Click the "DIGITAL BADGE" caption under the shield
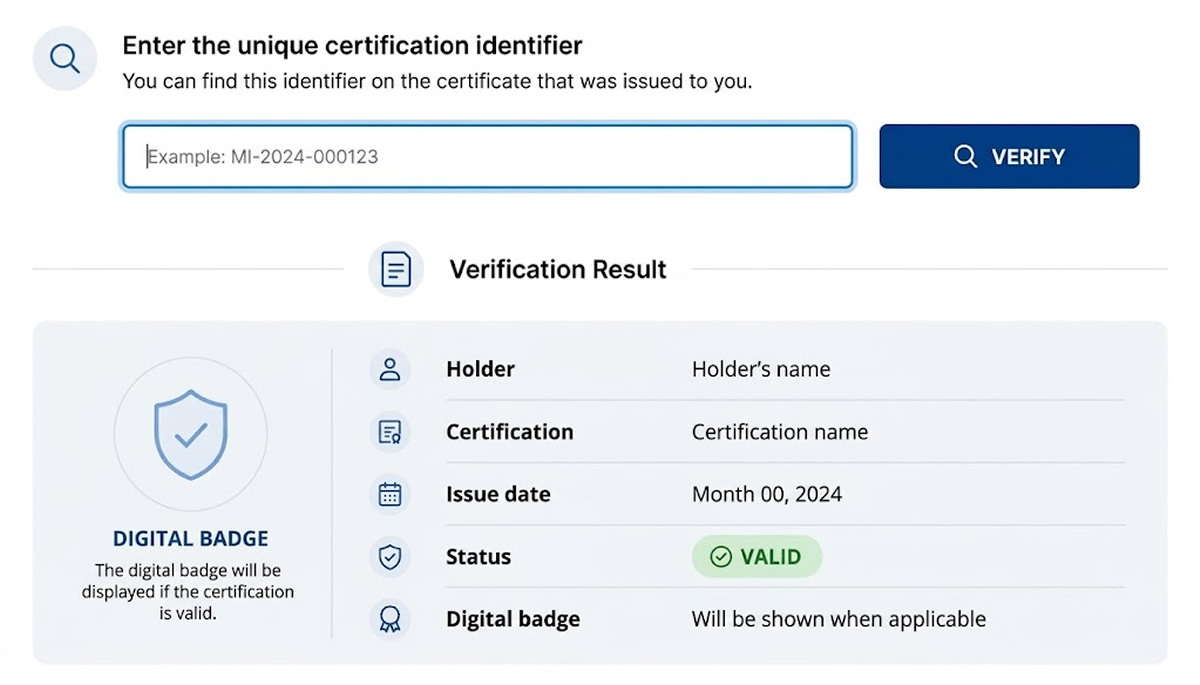1200x685 pixels. coord(191,539)
